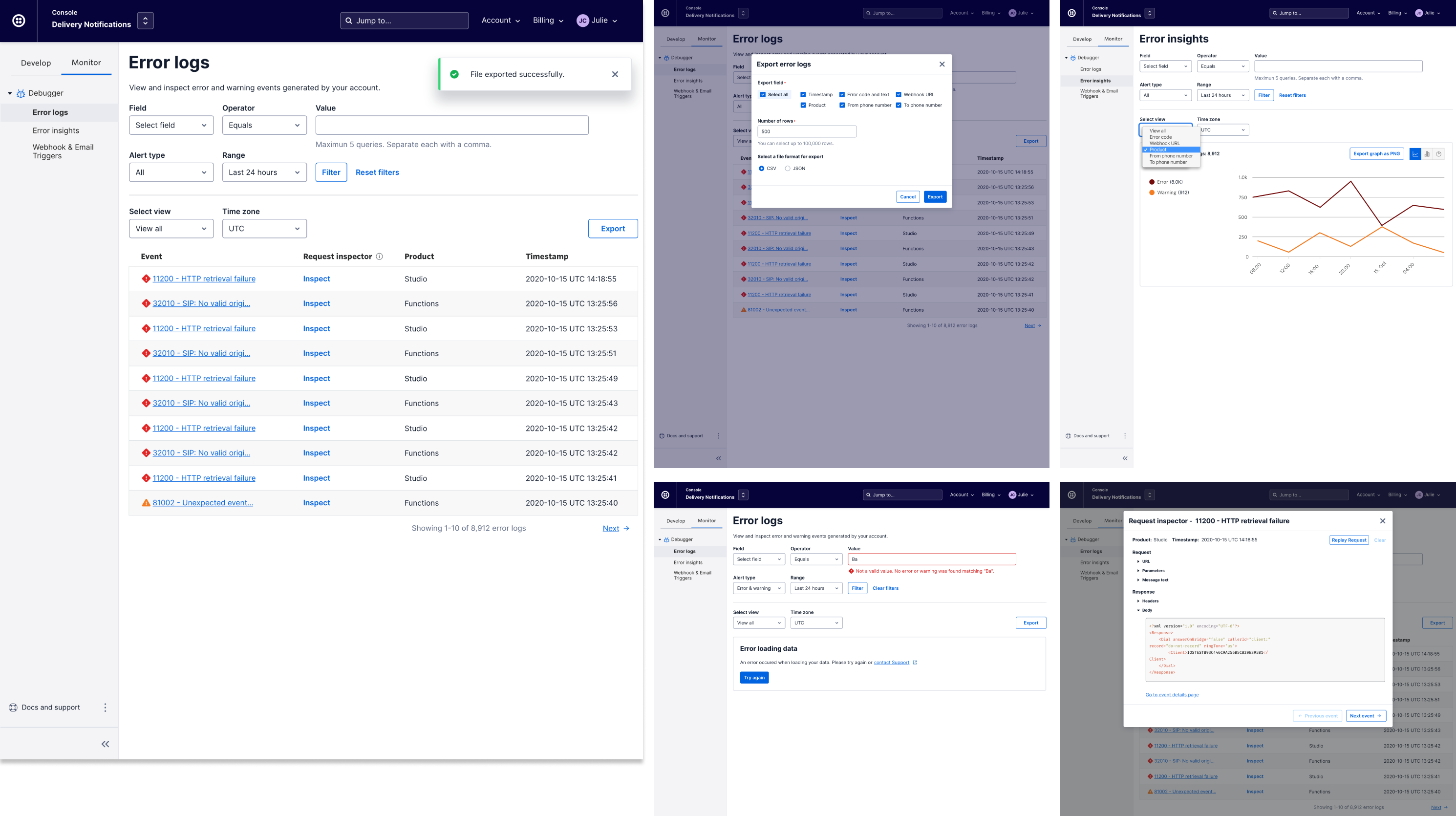Click the orange Warning legend swatch
1456x816 pixels.
click(1152, 193)
